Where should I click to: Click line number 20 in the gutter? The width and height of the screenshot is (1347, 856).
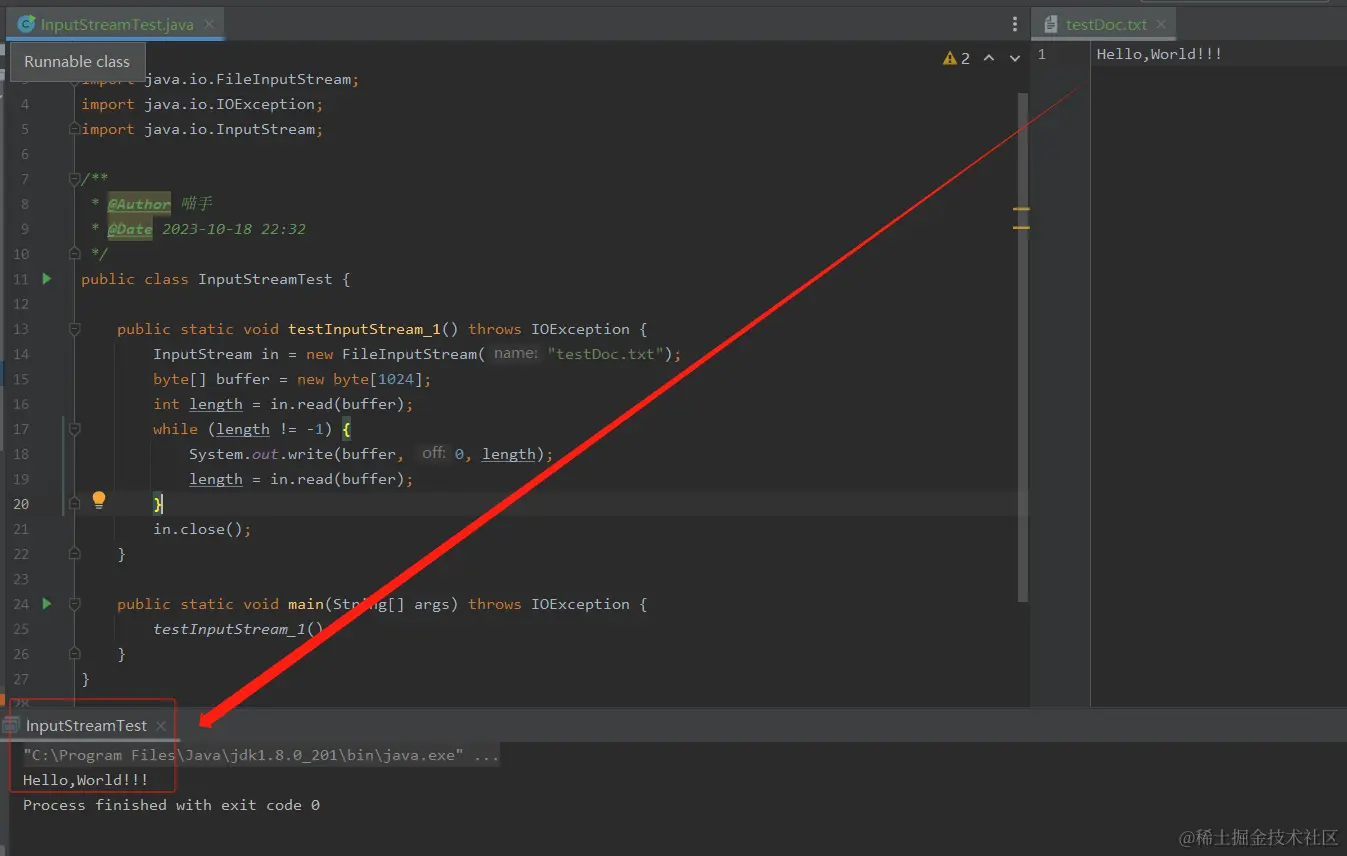pyautogui.click(x=21, y=504)
